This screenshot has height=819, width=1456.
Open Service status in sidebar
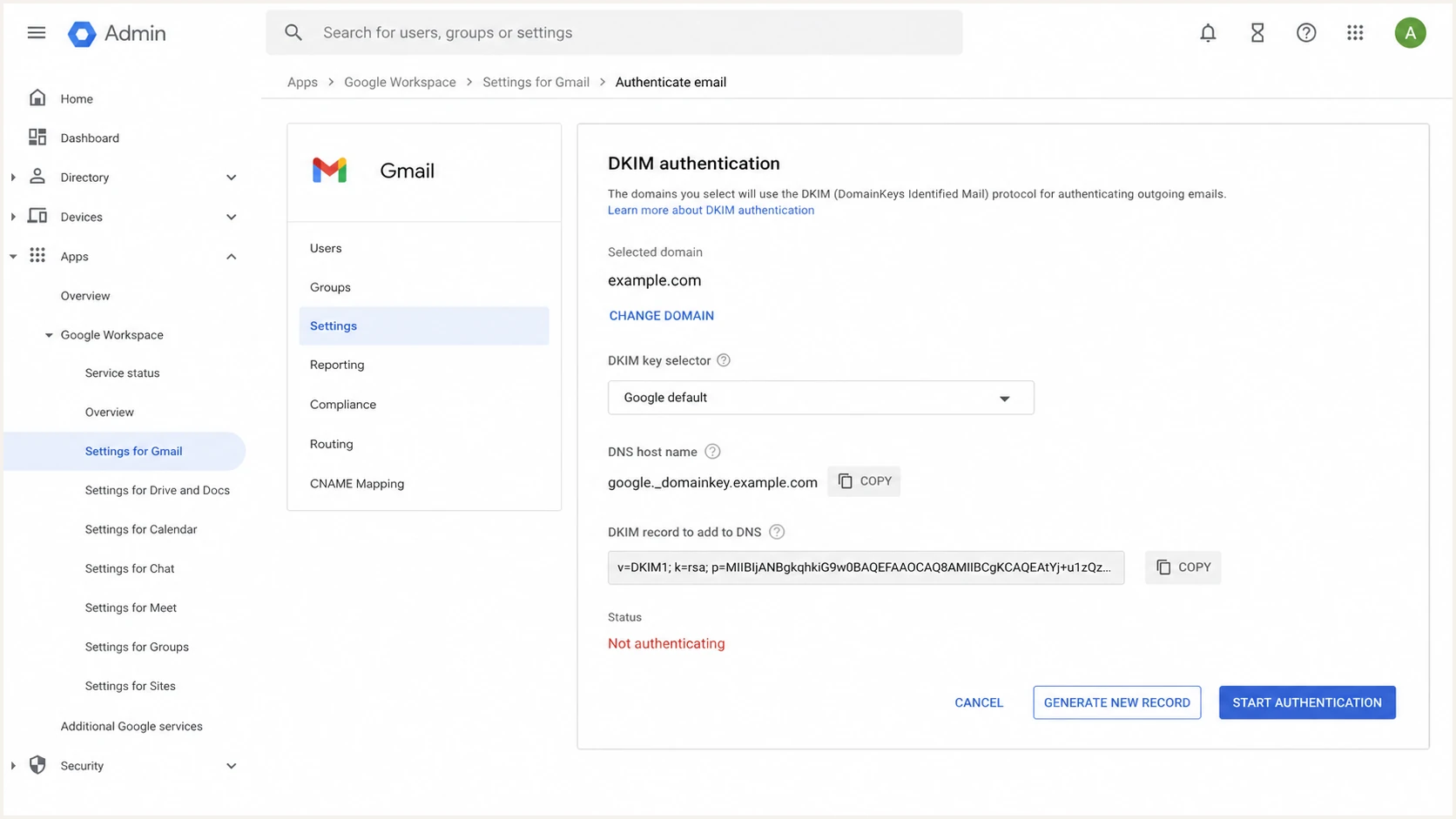123,373
